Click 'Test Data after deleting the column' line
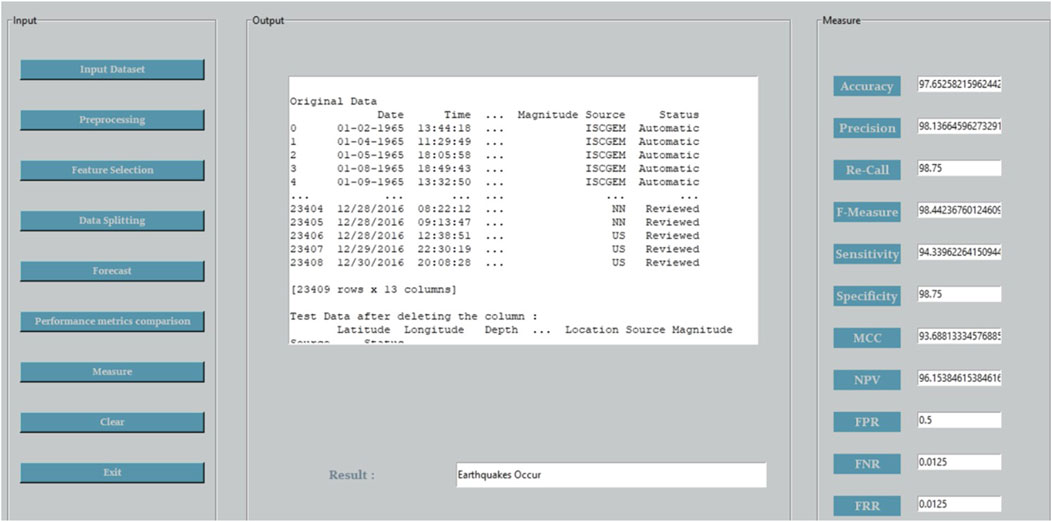The height and width of the screenshot is (522, 1052). point(414,317)
